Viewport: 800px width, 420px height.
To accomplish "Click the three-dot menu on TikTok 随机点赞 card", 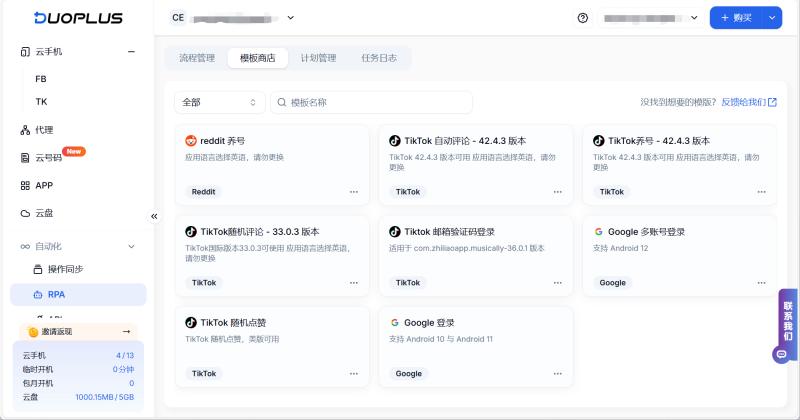I will 353,373.
